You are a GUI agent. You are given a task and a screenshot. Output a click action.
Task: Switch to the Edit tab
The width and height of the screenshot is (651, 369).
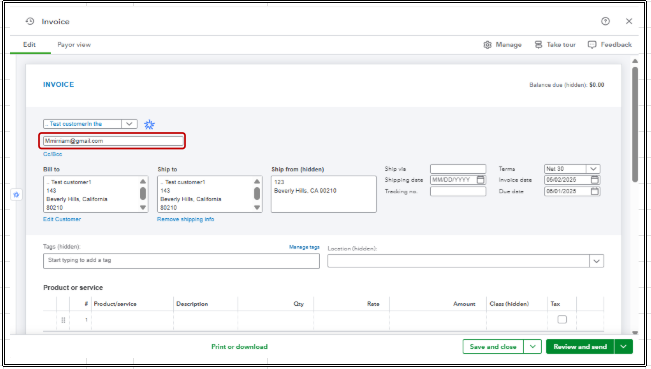click(29, 44)
